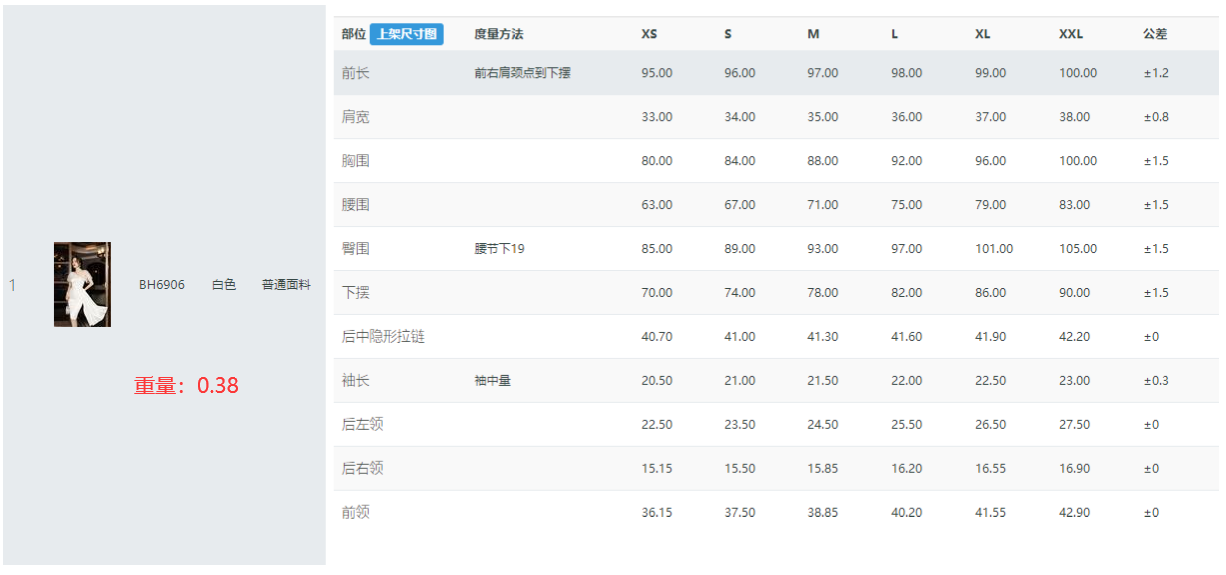Select the 臀围 row label
1226x575 pixels.
tap(355, 249)
